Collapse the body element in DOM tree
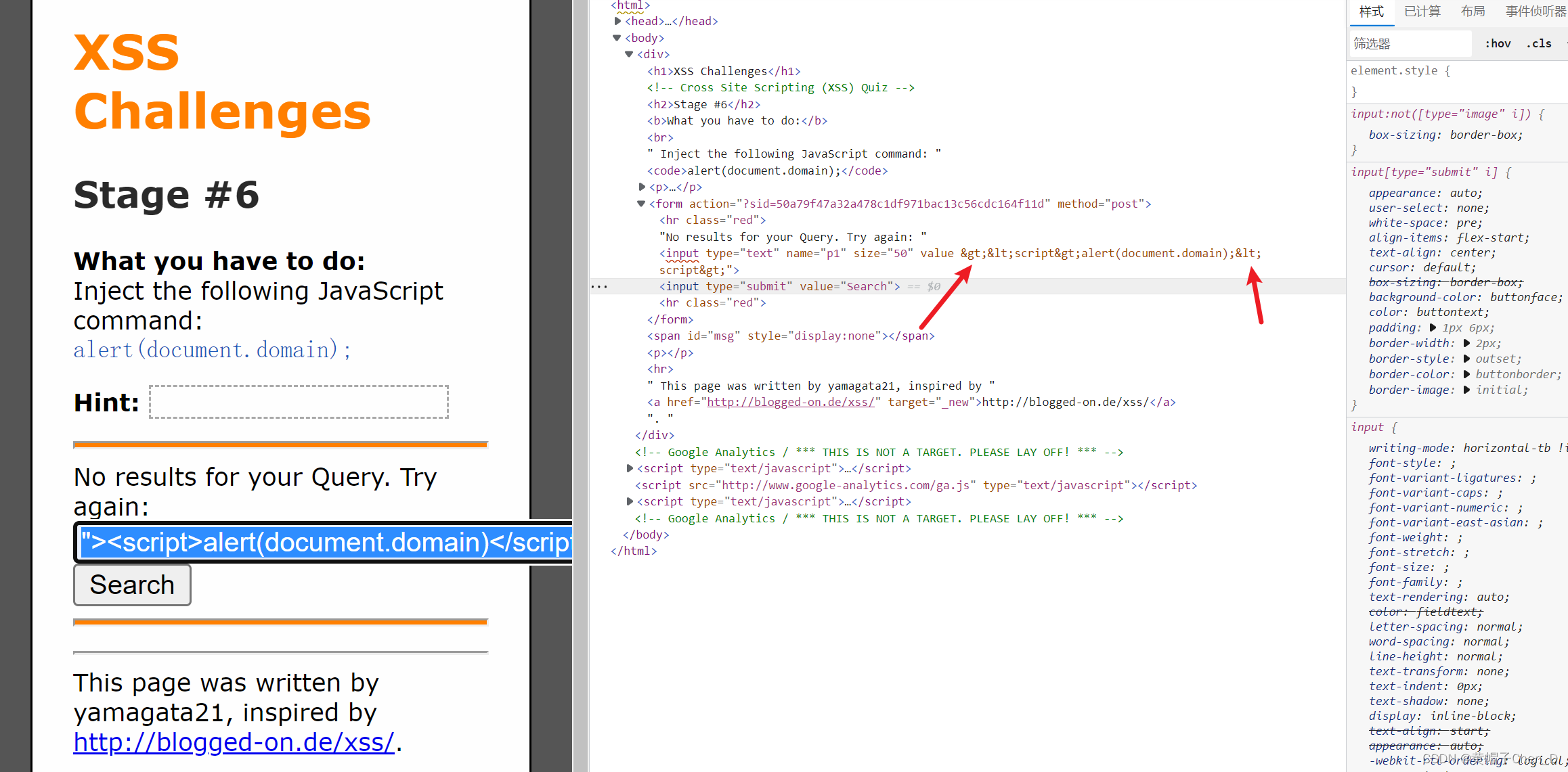 (617, 38)
